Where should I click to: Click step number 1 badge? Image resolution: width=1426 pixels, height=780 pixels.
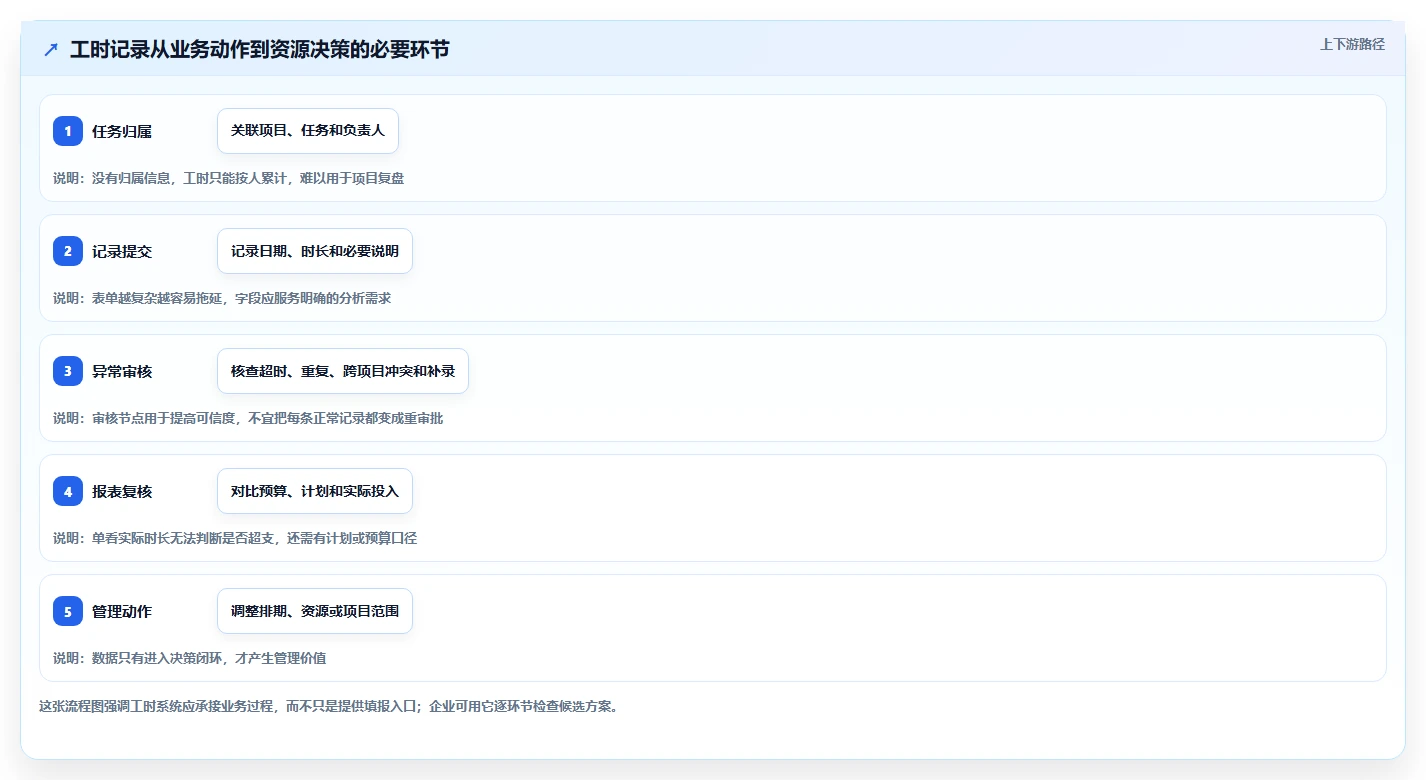[68, 131]
